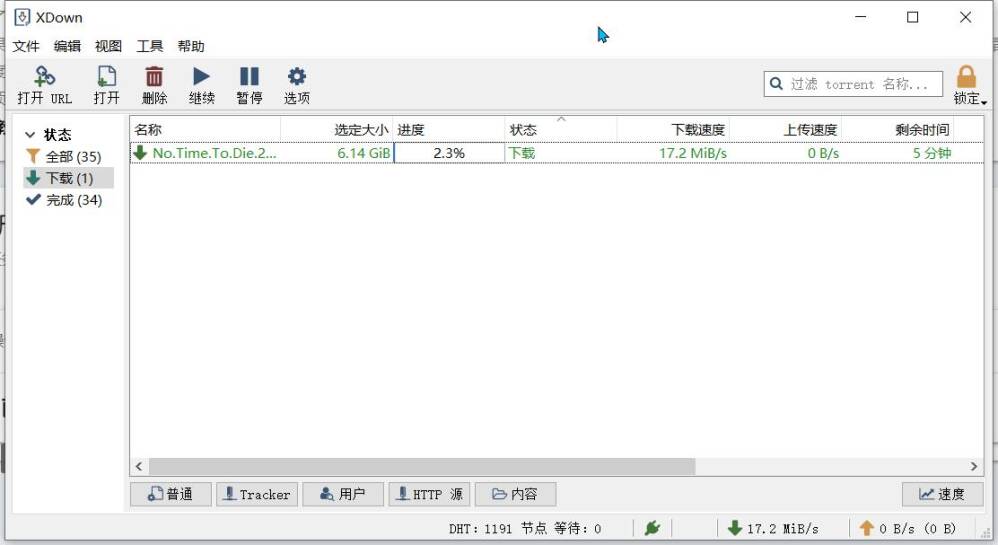The image size is (998, 545).
Task: Open the 工具 menu
Action: [x=149, y=46]
